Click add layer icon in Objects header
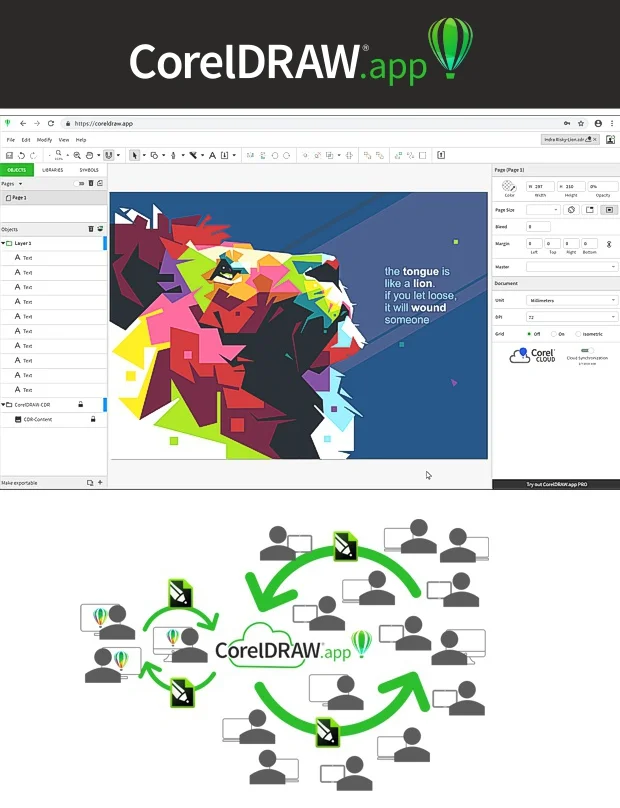Screen dimensions: 620x808 tap(100, 229)
